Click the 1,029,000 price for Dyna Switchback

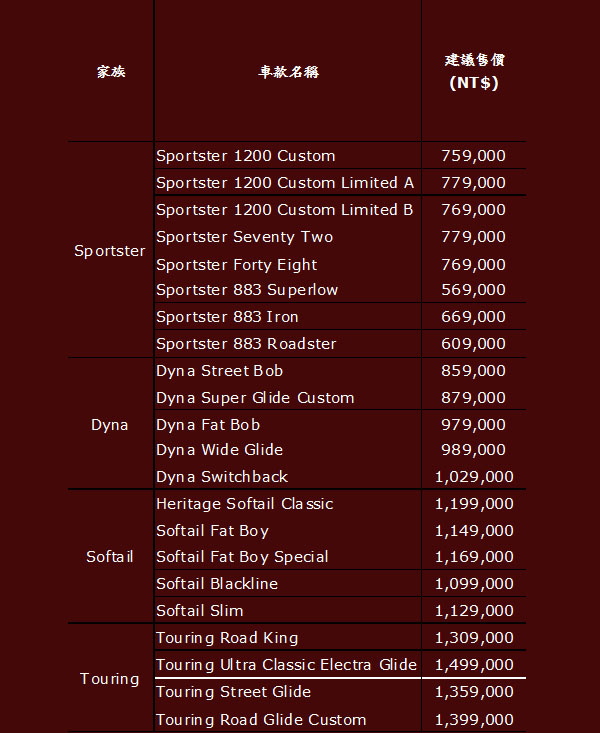click(x=474, y=477)
